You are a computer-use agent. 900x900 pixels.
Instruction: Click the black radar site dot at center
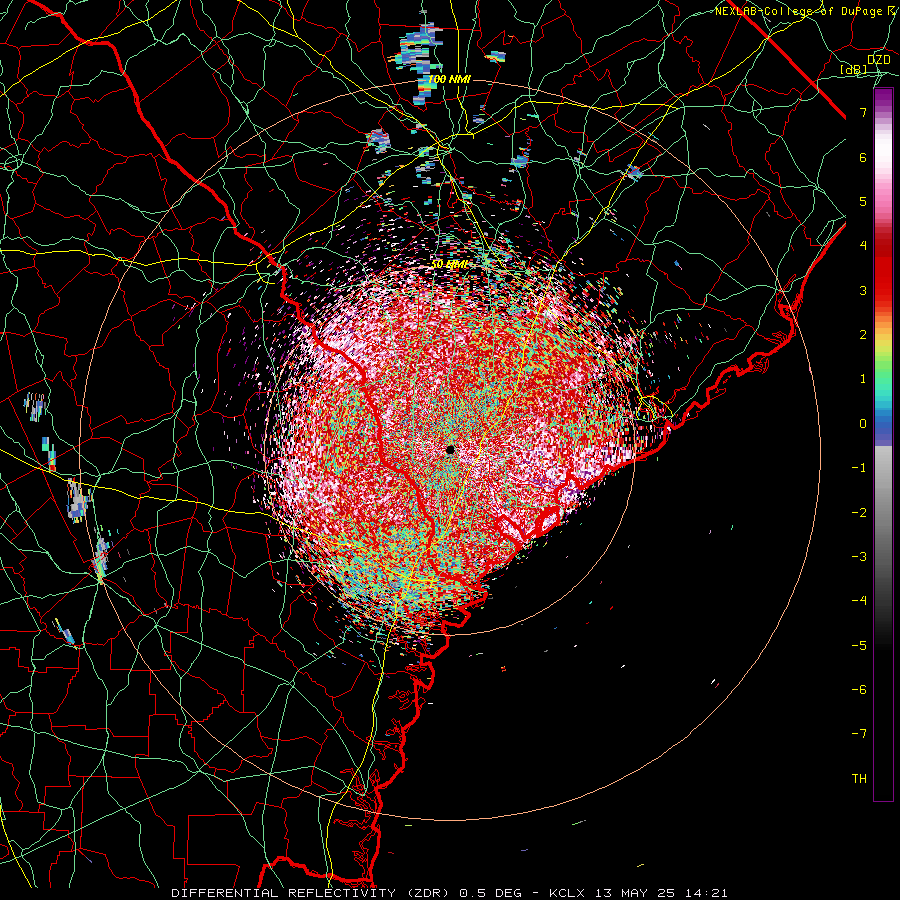coord(451,450)
